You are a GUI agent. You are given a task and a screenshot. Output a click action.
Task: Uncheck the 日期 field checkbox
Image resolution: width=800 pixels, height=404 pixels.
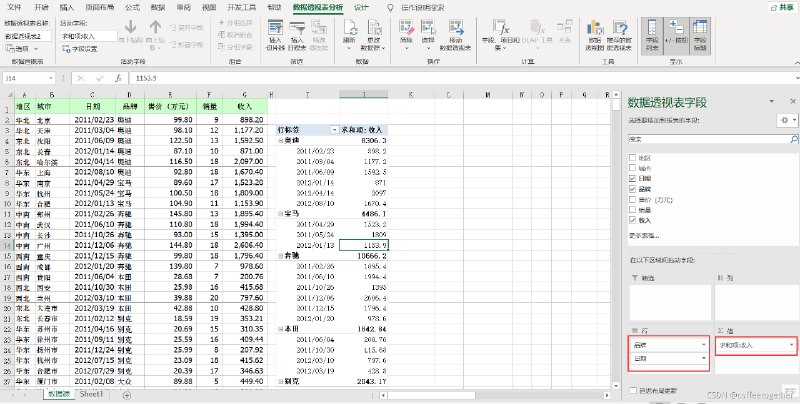[x=633, y=179]
